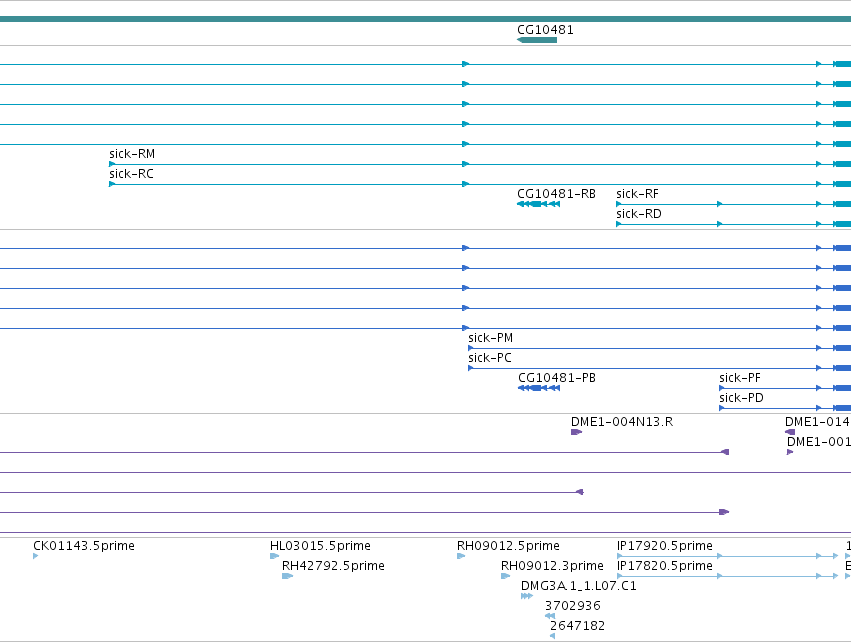Click the sick-PM start arrow

[471, 348]
